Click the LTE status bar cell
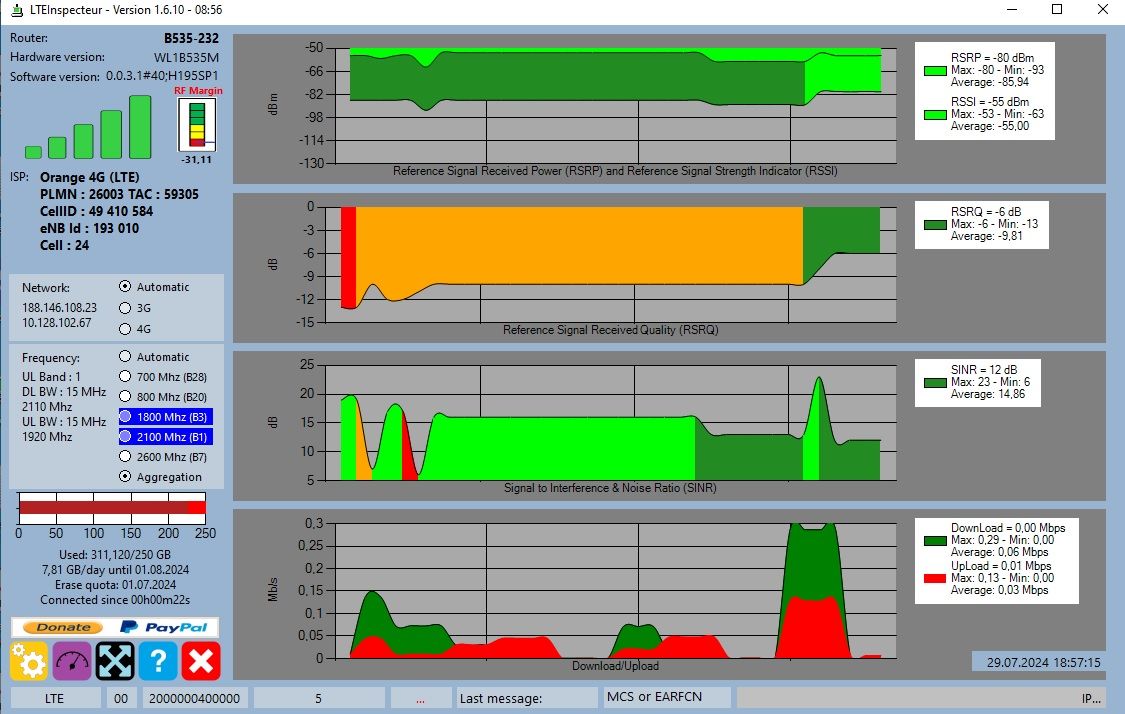 click(x=55, y=698)
